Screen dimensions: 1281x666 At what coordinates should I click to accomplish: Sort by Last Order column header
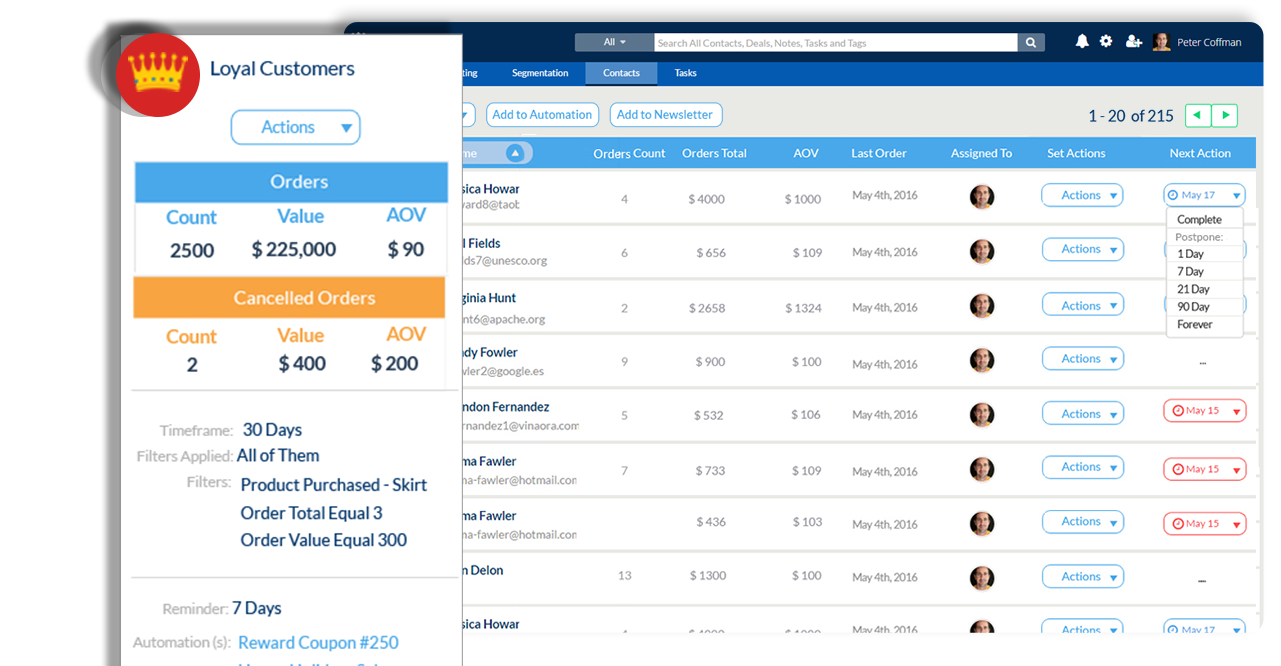tap(879, 153)
